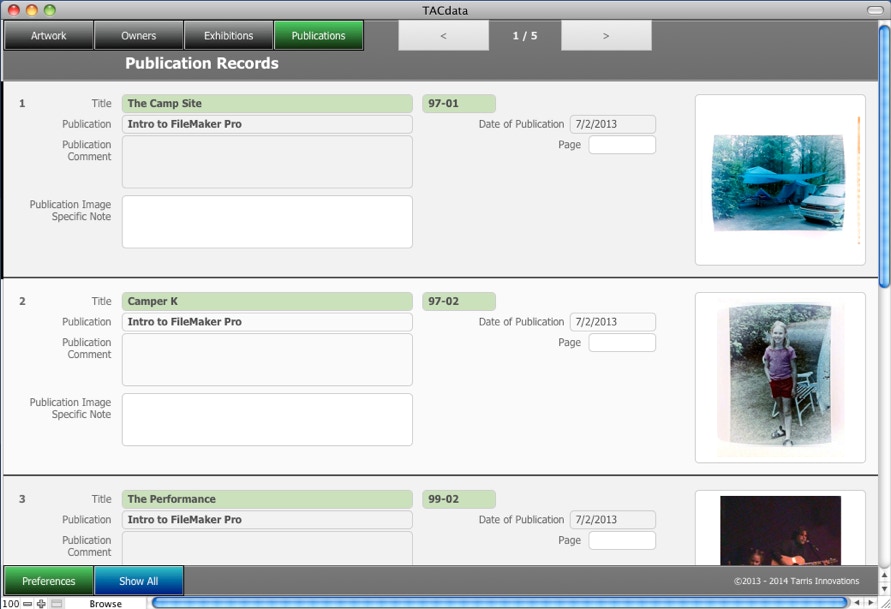Select the Exhibitions tab
The height and width of the screenshot is (609, 891).
229,36
